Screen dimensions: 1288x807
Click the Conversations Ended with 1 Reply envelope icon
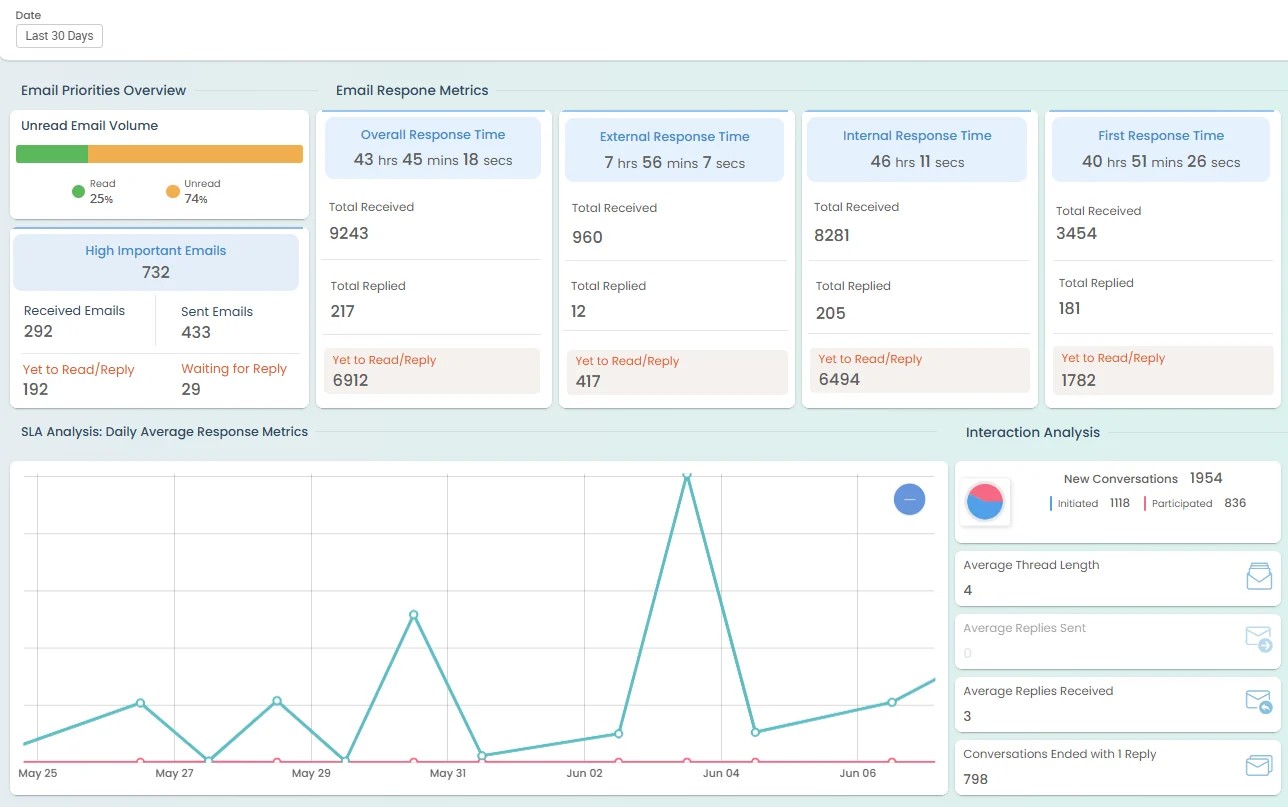(x=1258, y=764)
